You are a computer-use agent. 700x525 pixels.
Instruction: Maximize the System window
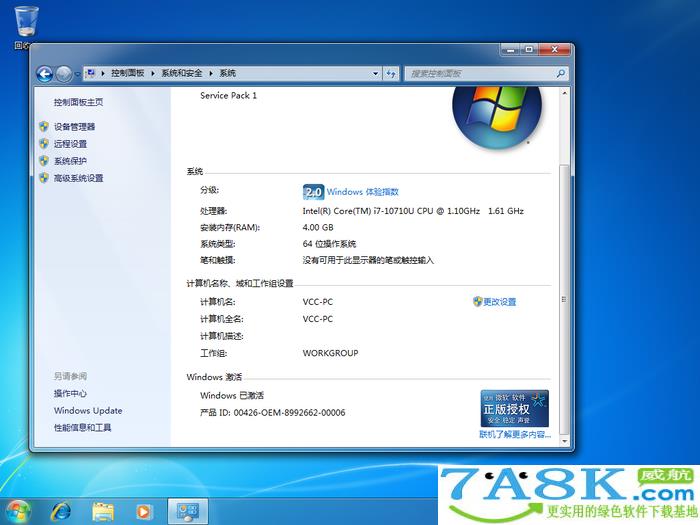529,50
